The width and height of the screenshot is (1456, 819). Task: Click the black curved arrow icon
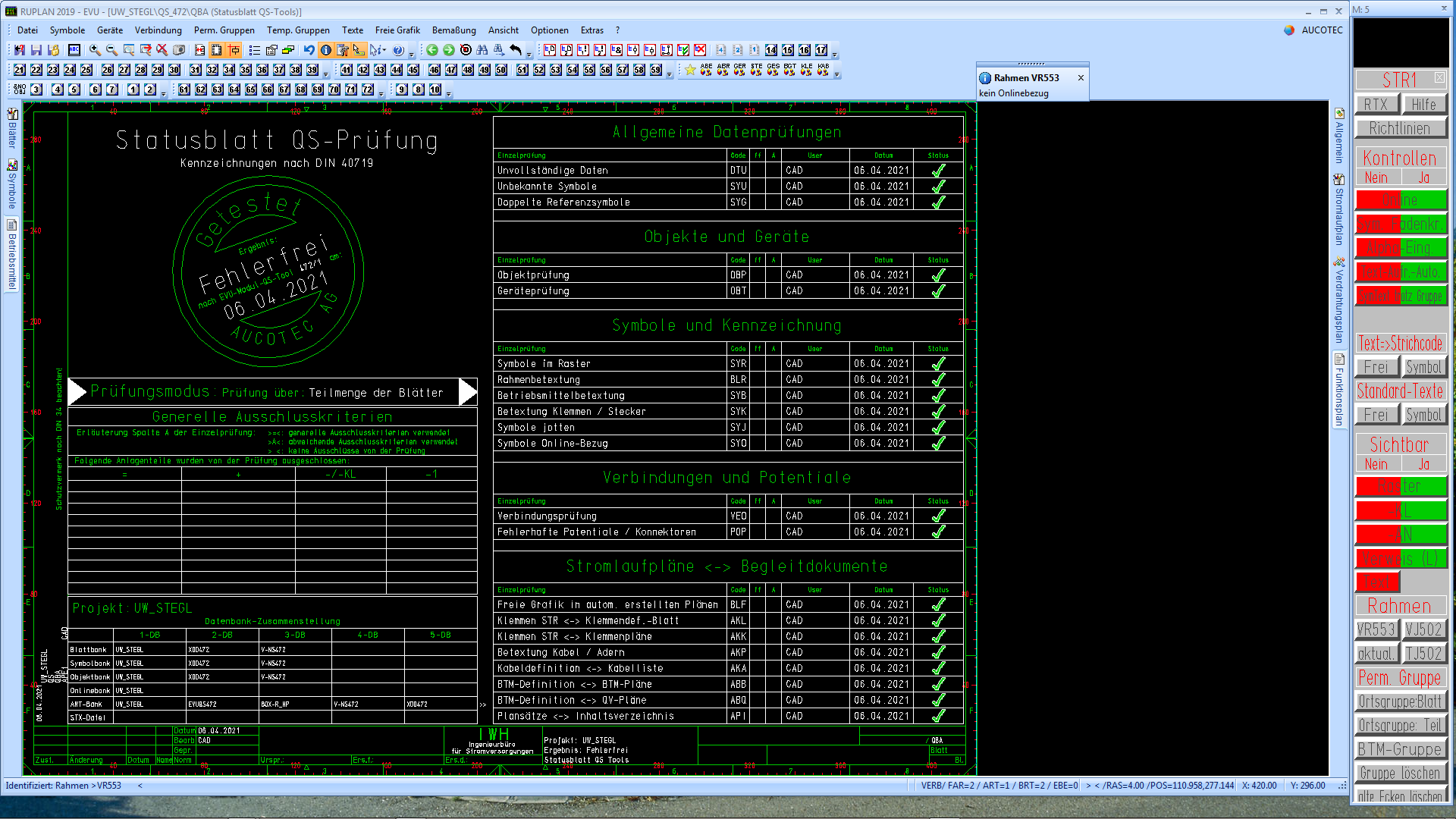(x=516, y=50)
